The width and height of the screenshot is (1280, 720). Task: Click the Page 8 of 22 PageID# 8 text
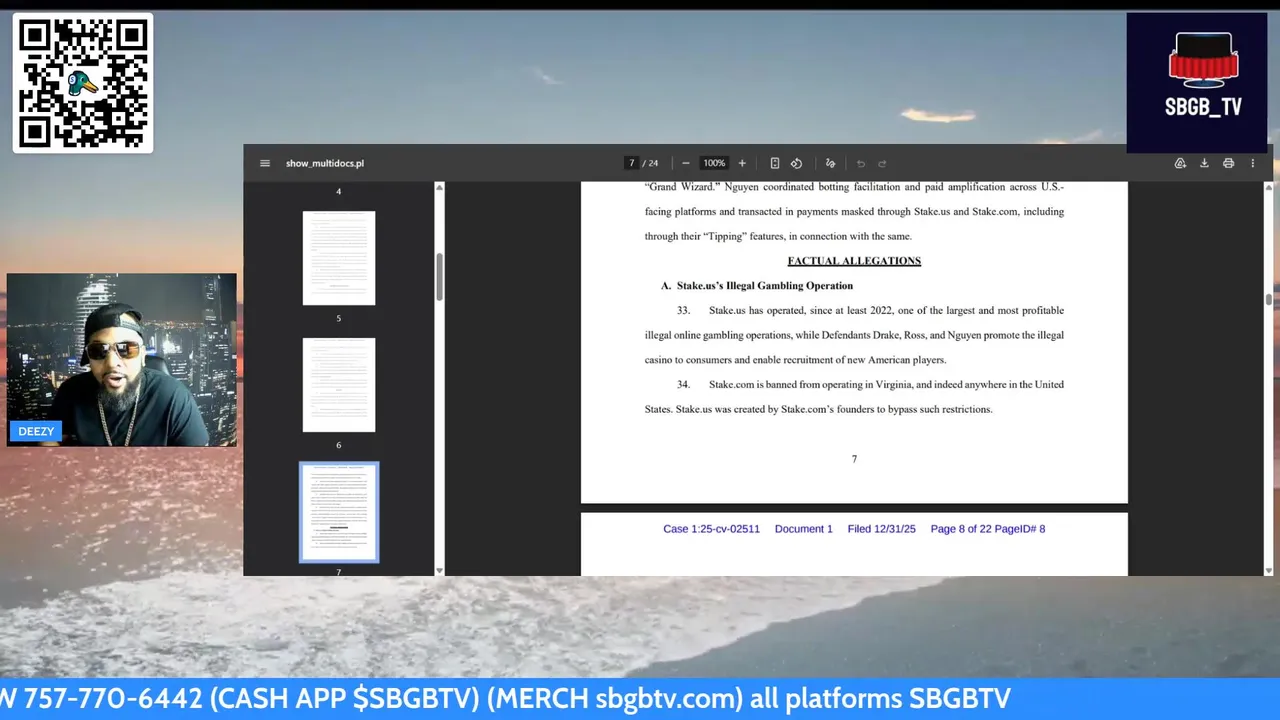(x=988, y=529)
